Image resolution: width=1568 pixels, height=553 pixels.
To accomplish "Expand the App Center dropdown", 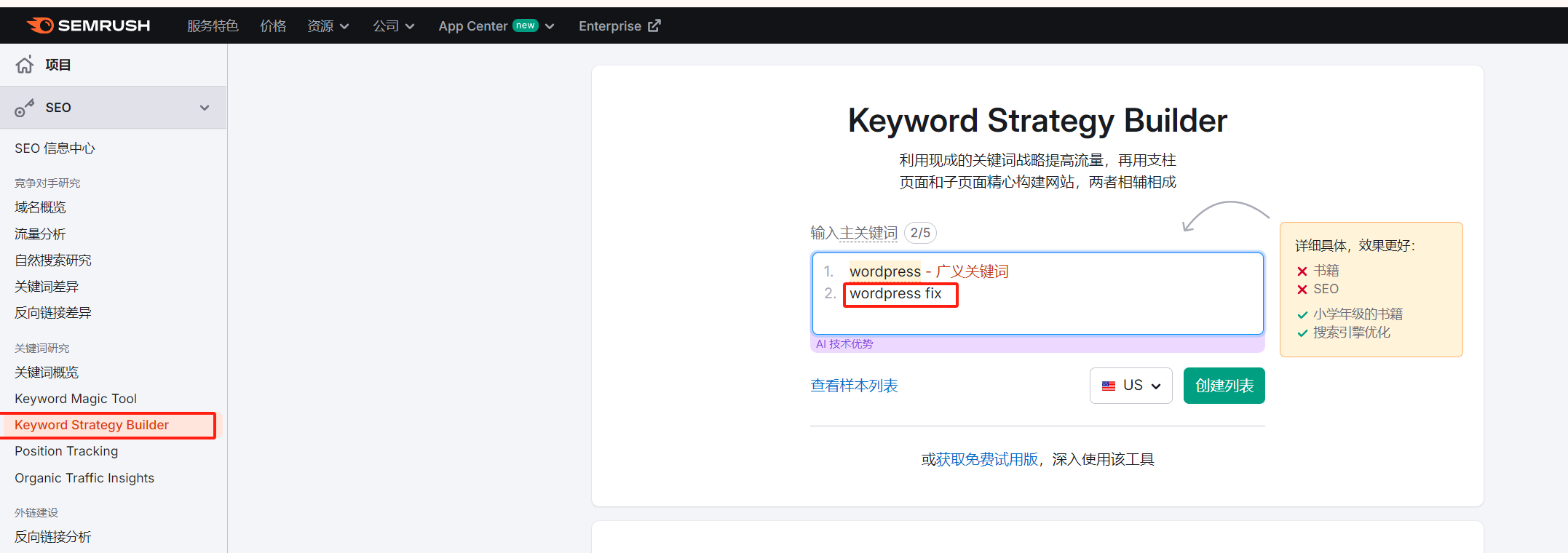I will 550,26.
